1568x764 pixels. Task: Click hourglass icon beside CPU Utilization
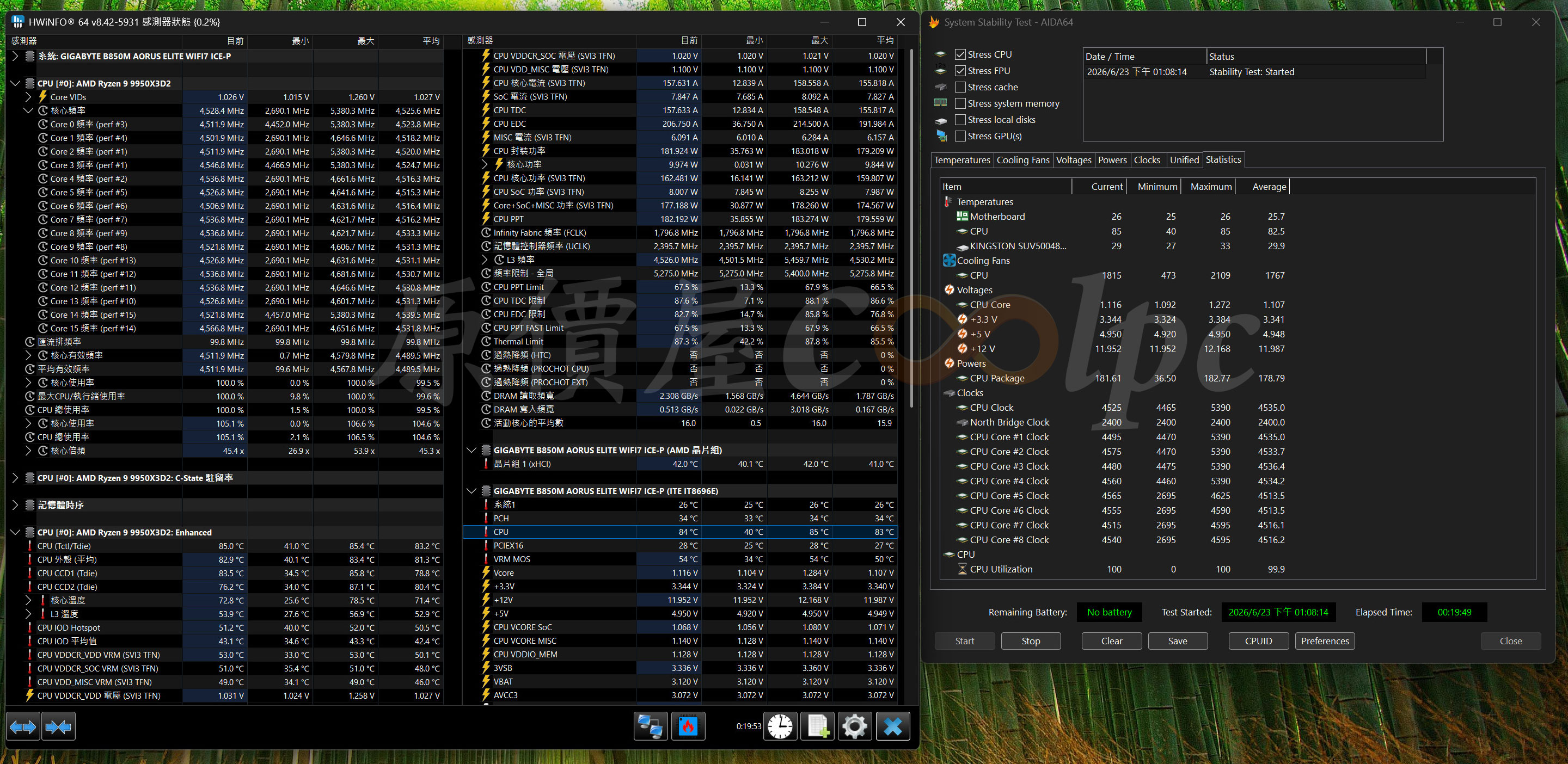pos(963,569)
